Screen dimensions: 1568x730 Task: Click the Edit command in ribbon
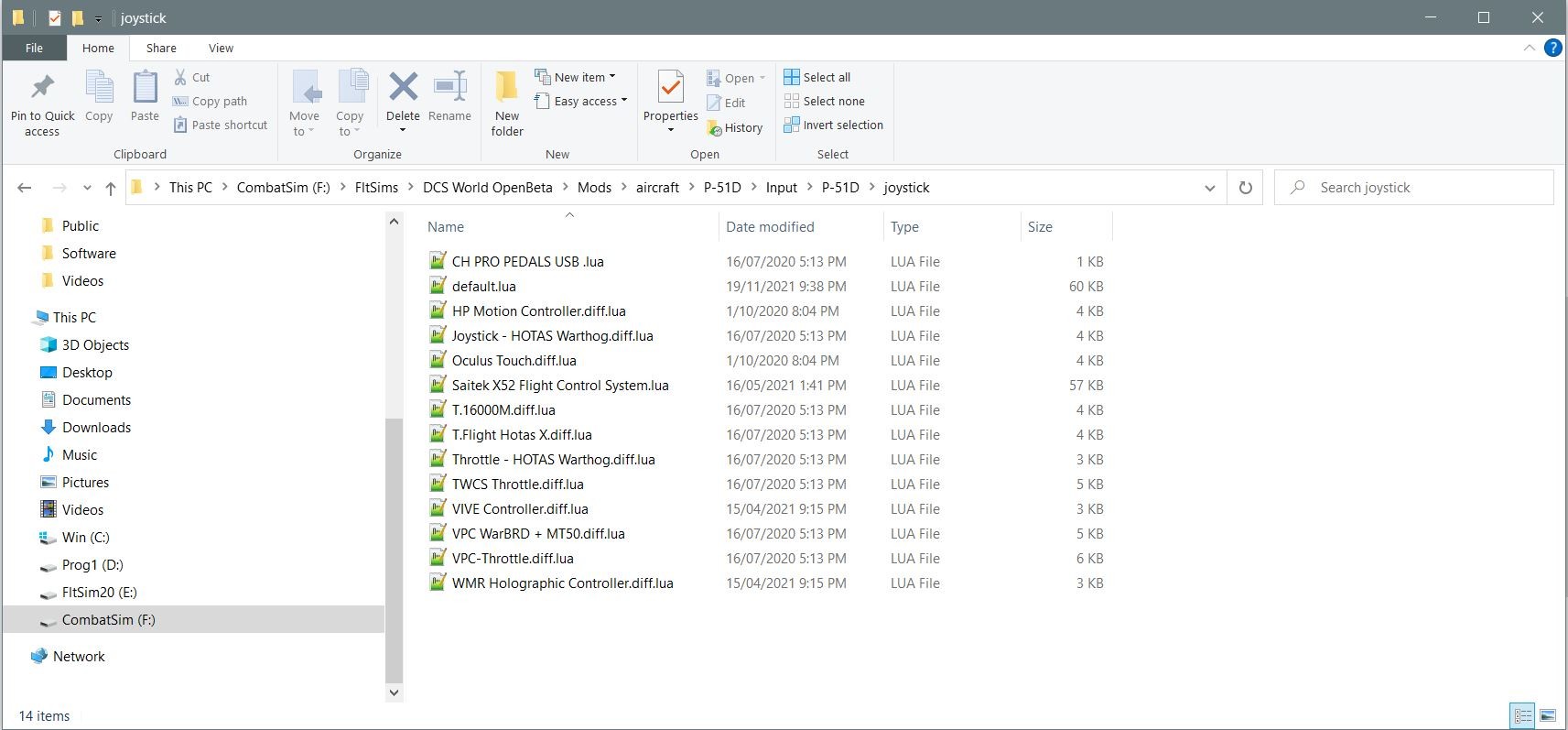[x=726, y=104]
